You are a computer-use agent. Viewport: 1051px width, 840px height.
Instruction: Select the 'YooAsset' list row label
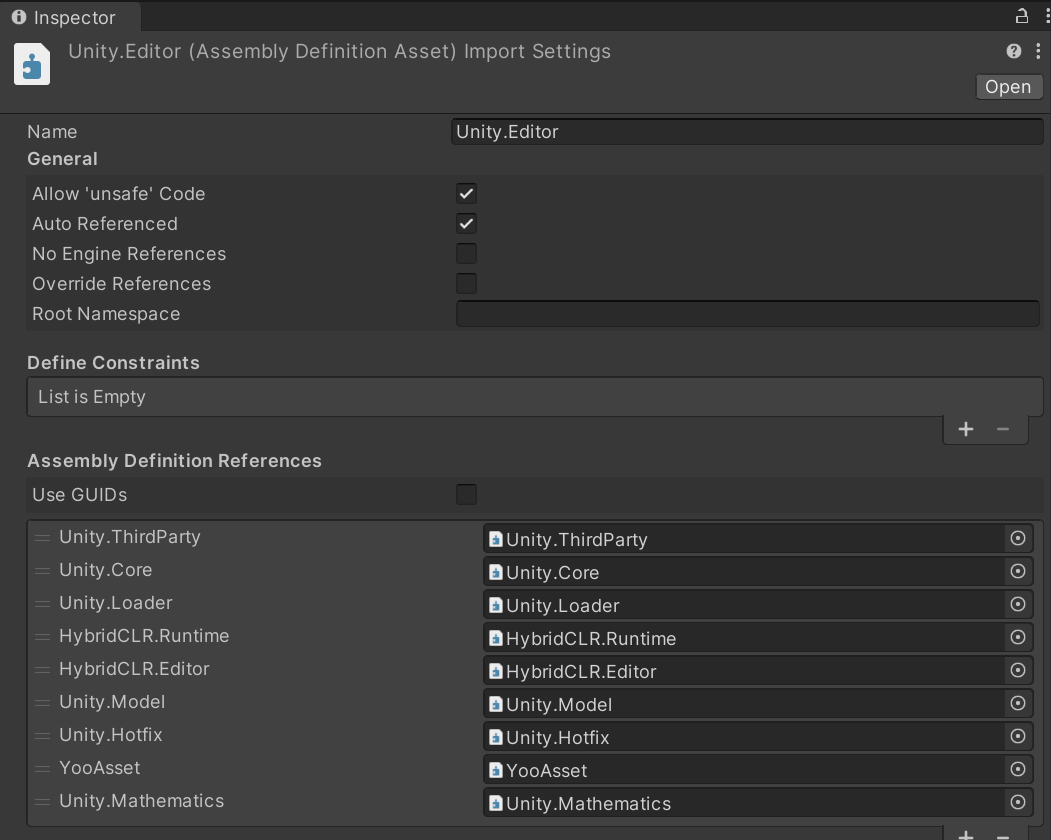click(x=100, y=768)
